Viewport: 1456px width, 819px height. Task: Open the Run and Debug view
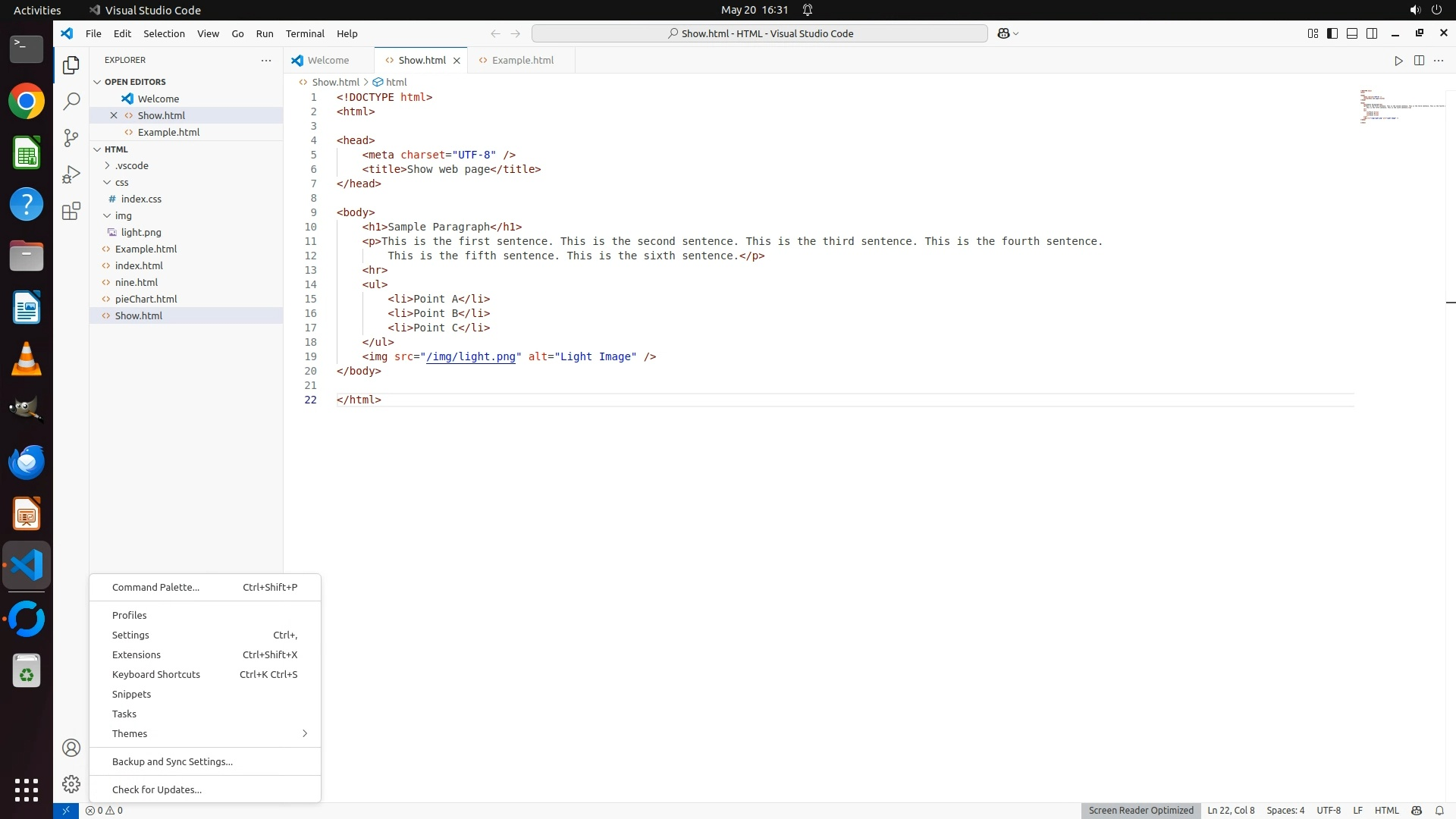(x=71, y=174)
